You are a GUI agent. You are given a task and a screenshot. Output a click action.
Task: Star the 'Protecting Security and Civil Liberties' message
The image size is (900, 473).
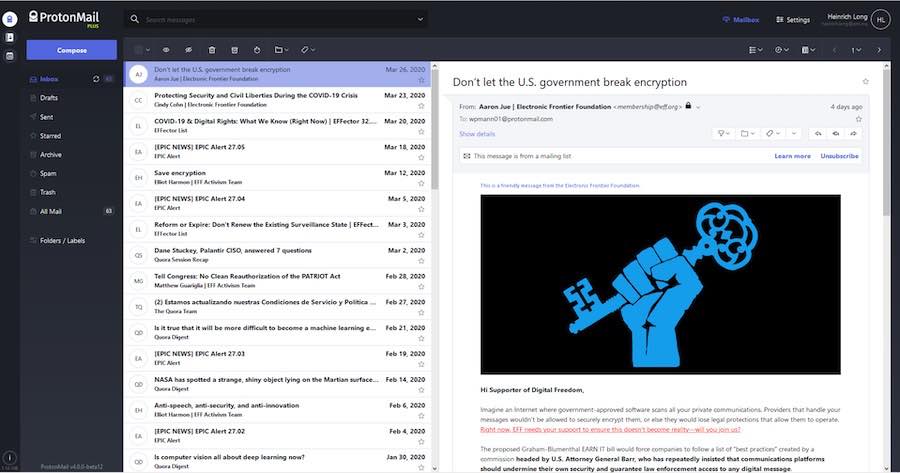(x=421, y=106)
